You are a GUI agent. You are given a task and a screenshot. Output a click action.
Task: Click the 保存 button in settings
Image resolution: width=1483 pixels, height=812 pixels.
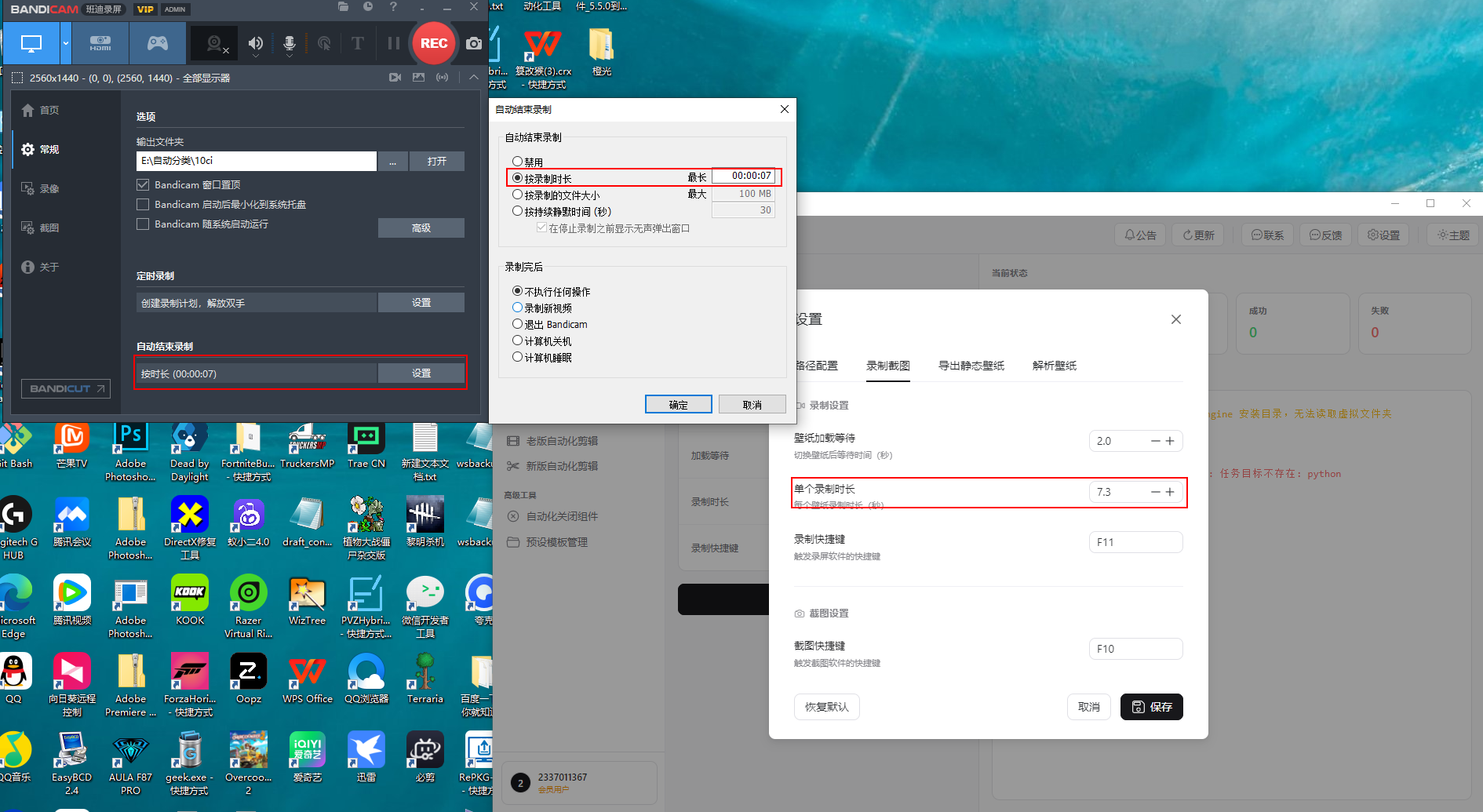coord(1151,707)
